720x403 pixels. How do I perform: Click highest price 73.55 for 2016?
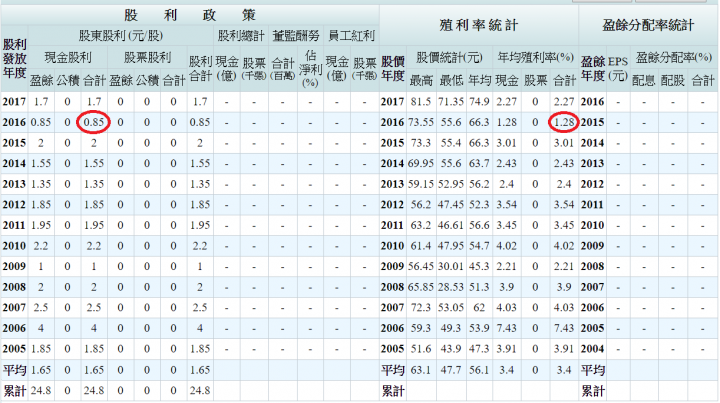coord(421,122)
